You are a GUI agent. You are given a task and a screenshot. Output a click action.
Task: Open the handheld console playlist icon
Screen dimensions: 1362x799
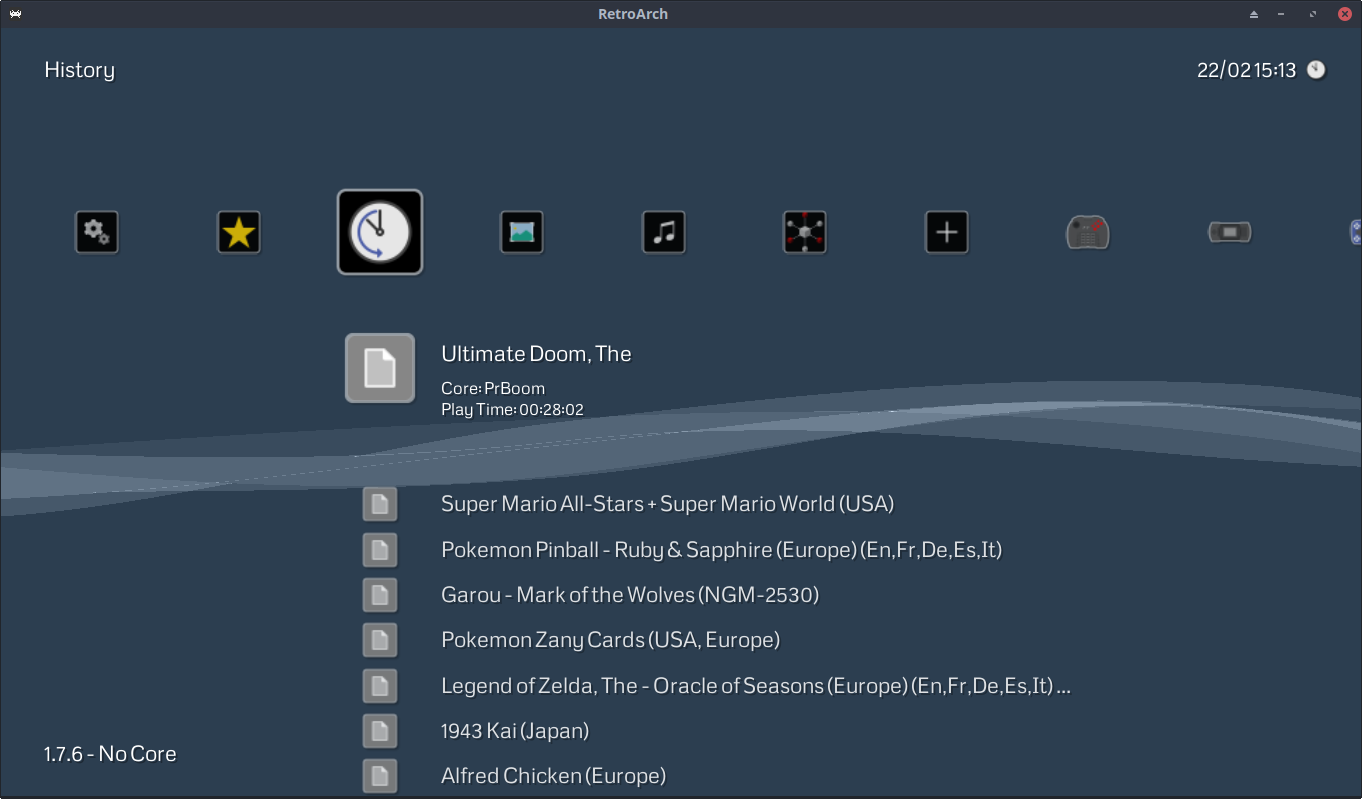click(1230, 233)
